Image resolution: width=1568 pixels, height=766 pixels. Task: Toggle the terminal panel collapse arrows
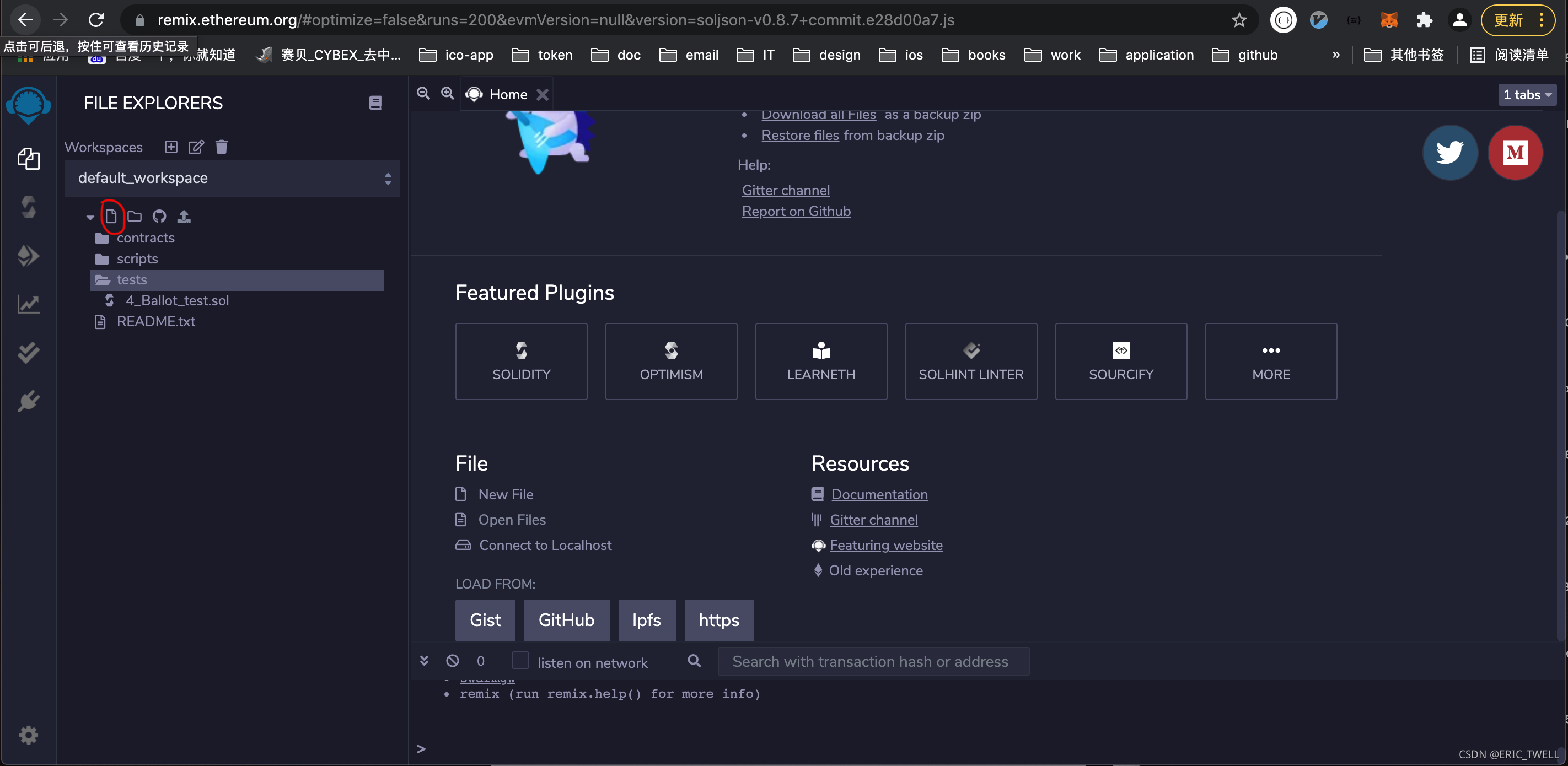[x=425, y=661]
